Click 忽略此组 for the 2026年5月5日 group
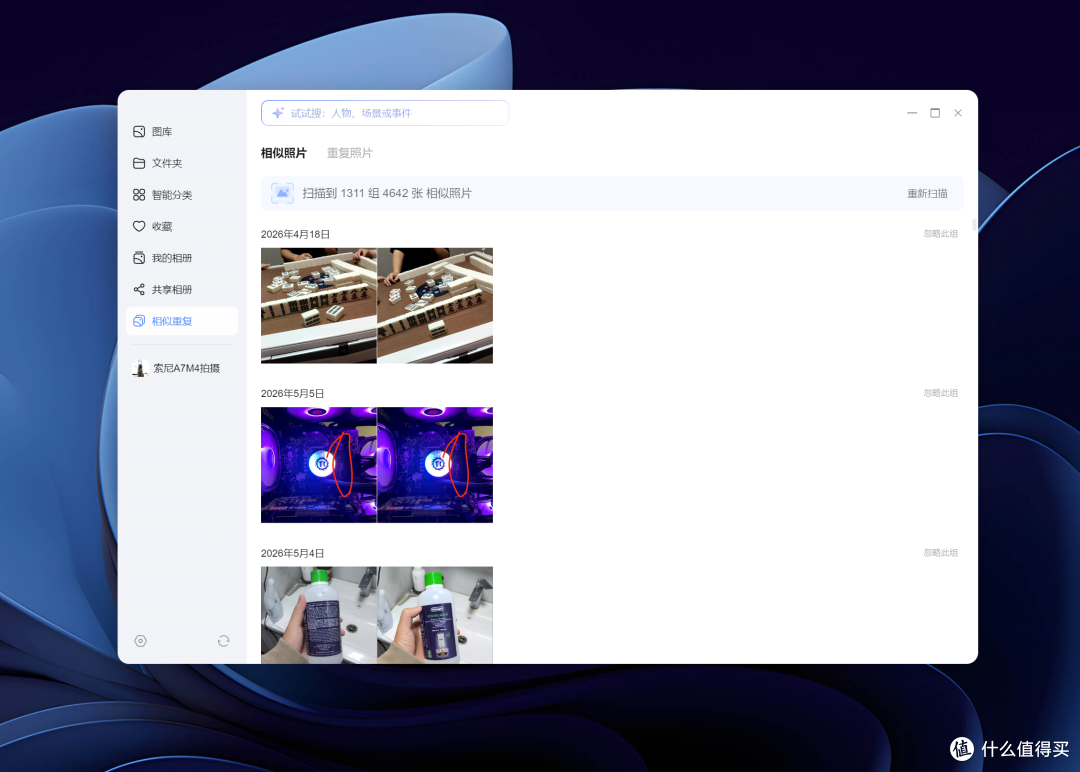The height and width of the screenshot is (772, 1080). 941,393
